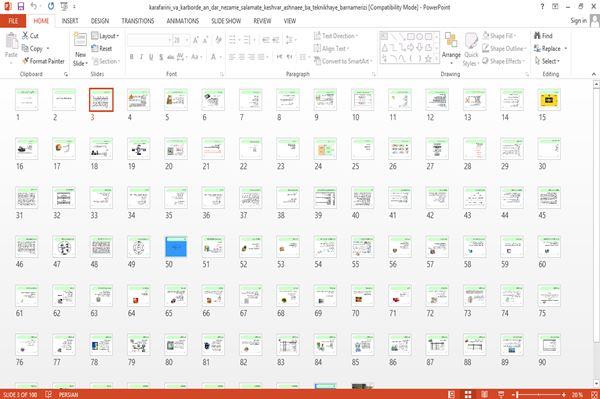The image size is (600, 399).
Task: Open the Arrange options
Action: (x=451, y=48)
